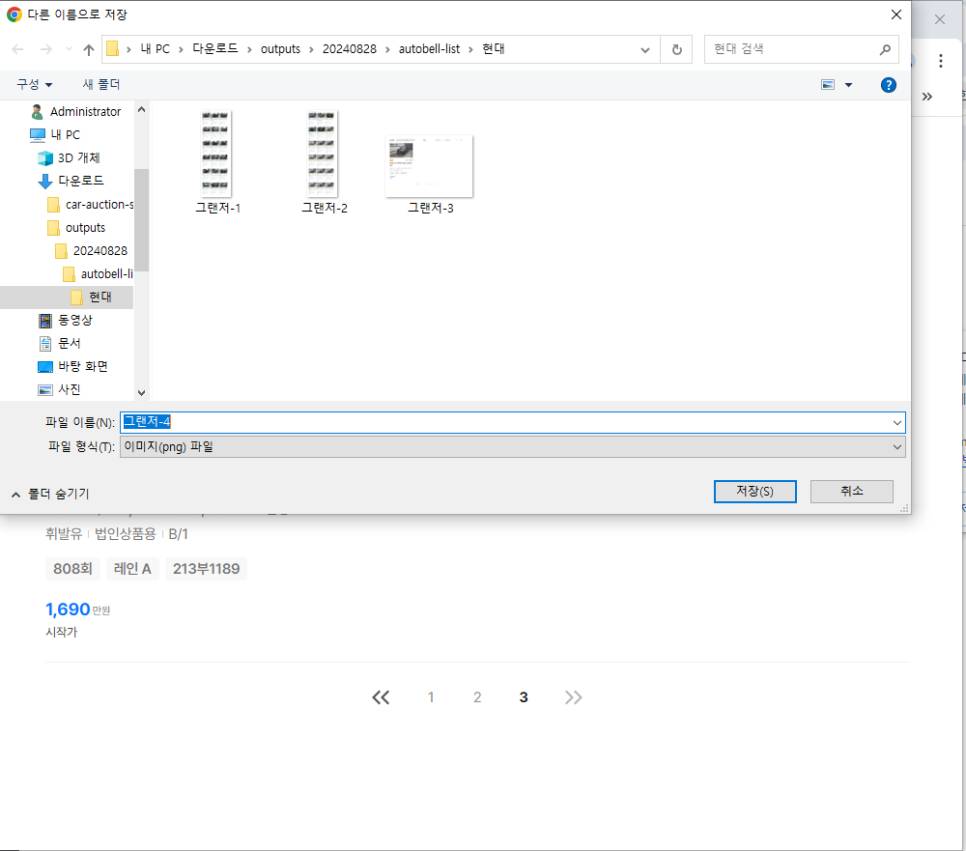Go to last page double arrow

coord(573,697)
